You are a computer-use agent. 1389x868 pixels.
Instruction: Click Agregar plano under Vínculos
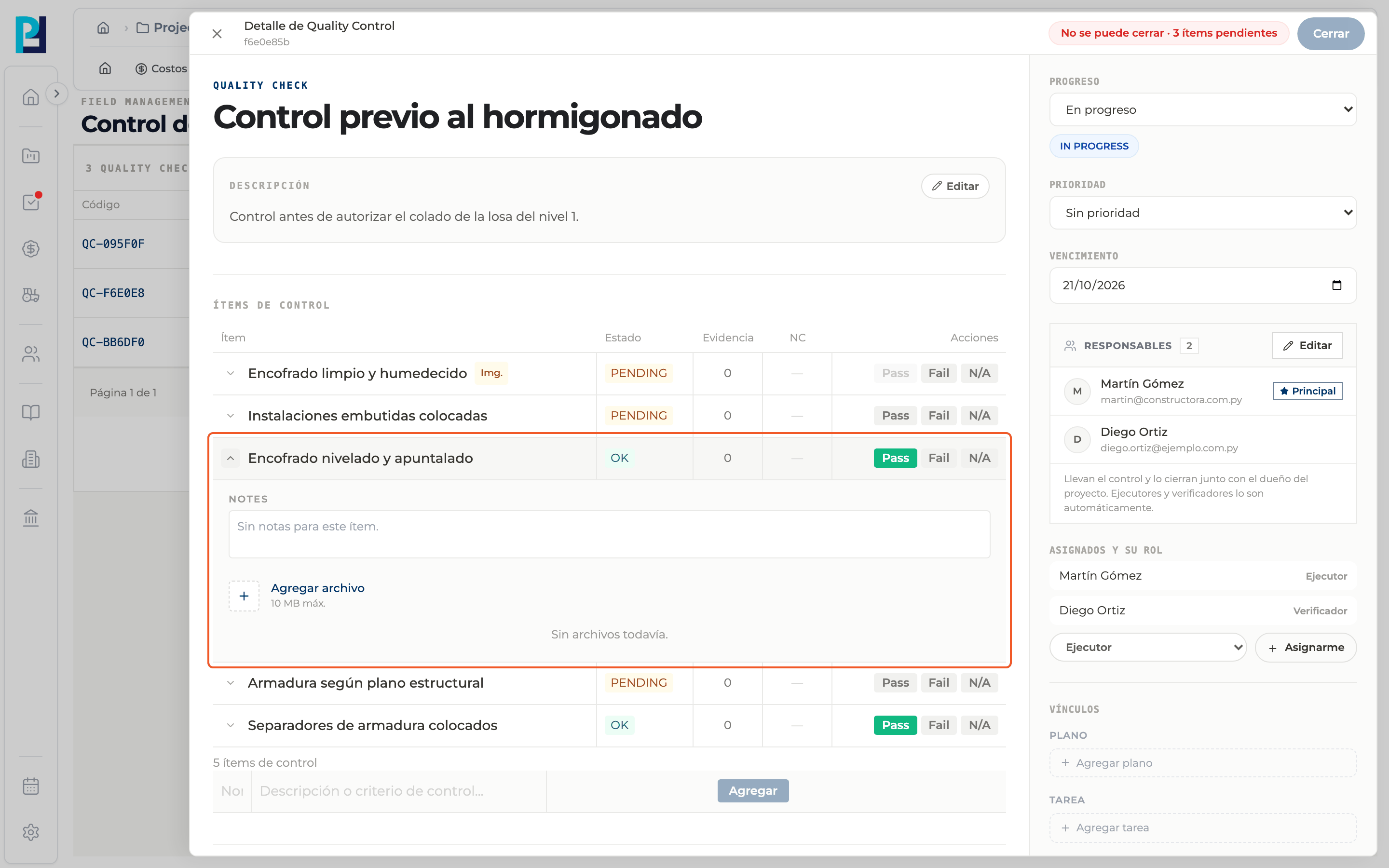pyautogui.click(x=1202, y=763)
